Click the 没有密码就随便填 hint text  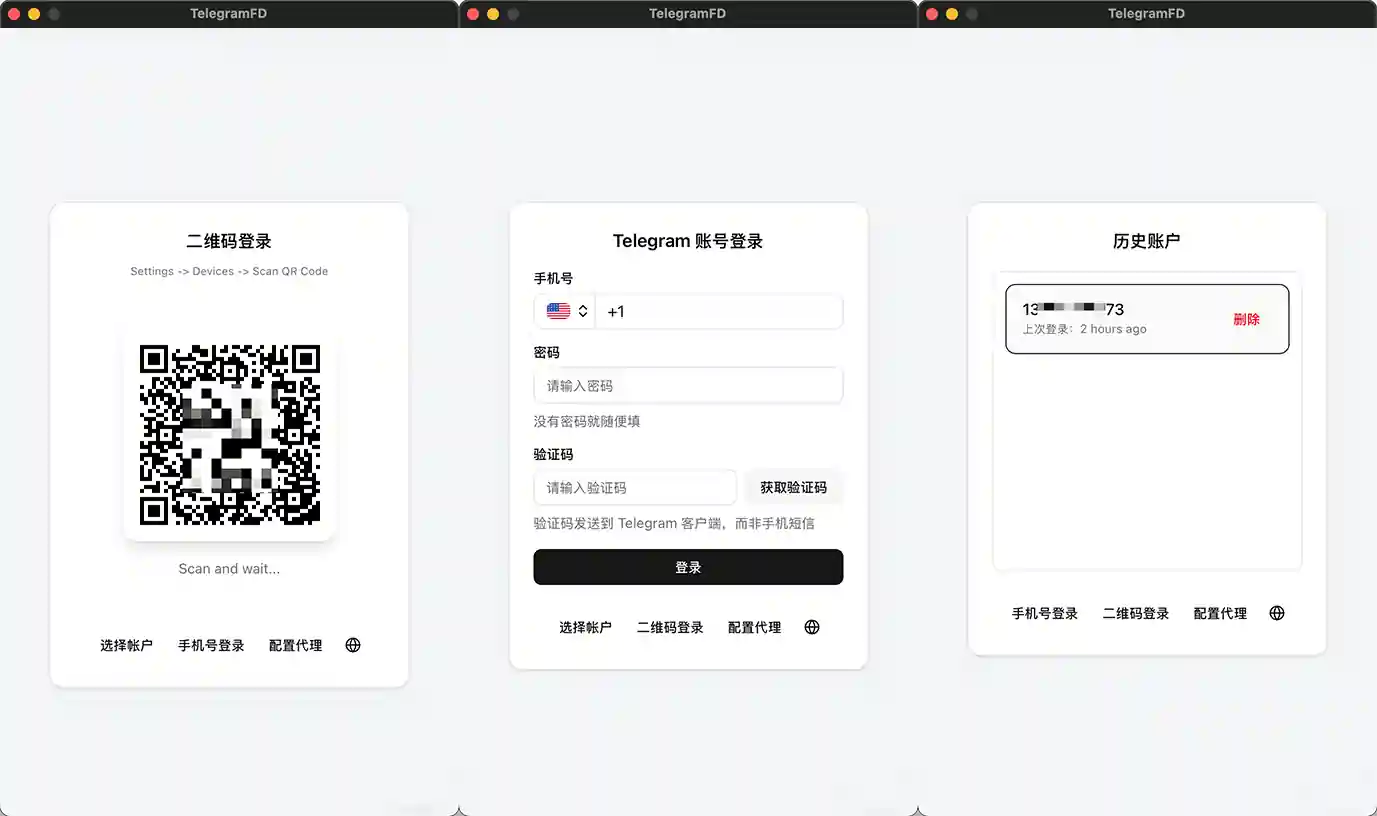587,421
